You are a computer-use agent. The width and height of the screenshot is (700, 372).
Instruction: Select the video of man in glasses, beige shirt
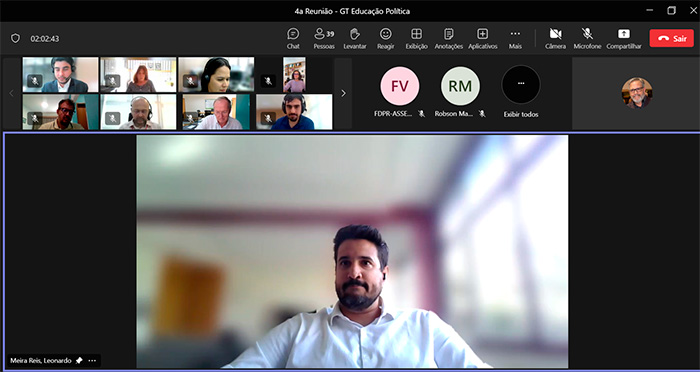pos(60,112)
